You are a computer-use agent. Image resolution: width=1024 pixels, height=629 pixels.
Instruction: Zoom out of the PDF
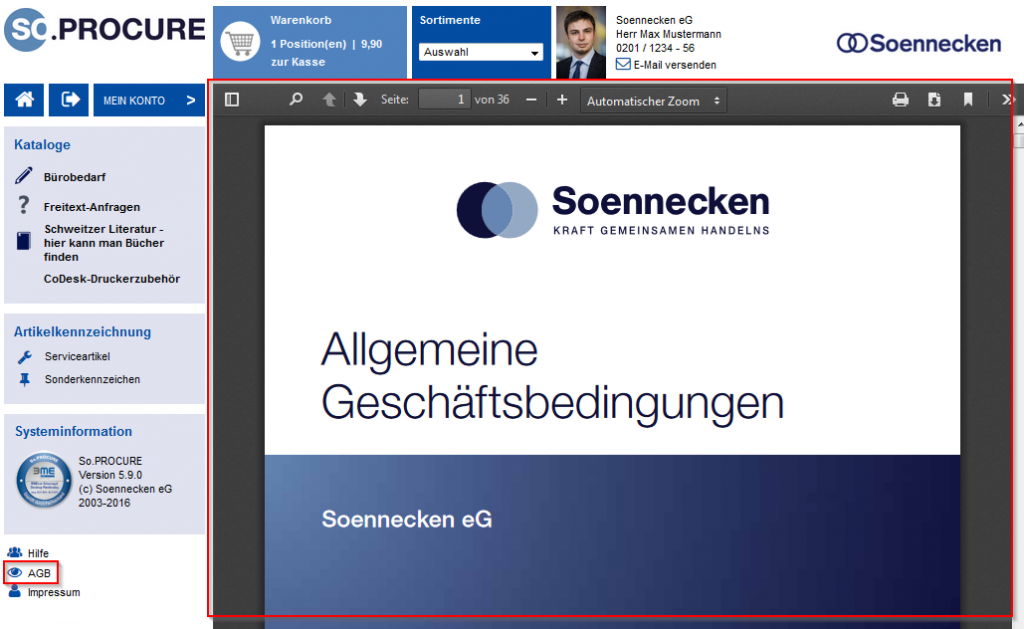(531, 100)
